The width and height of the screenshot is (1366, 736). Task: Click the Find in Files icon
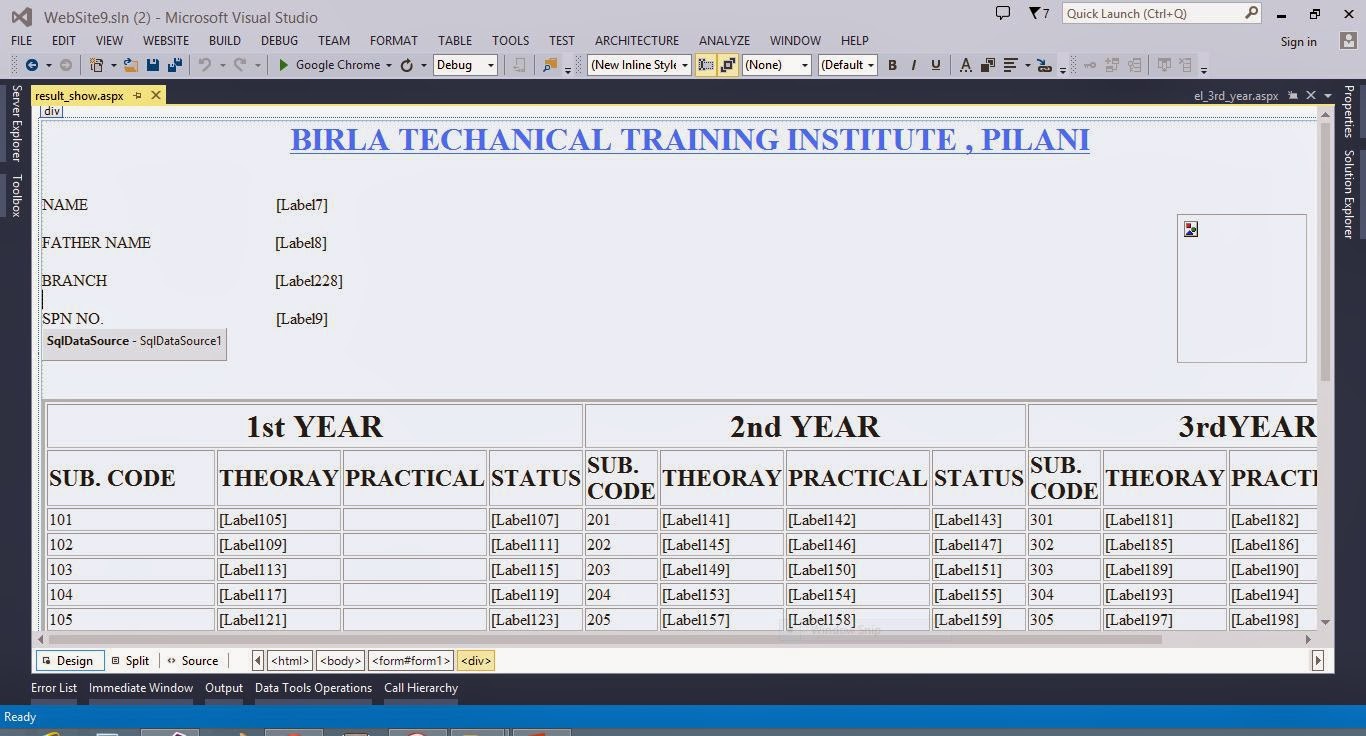pos(549,65)
